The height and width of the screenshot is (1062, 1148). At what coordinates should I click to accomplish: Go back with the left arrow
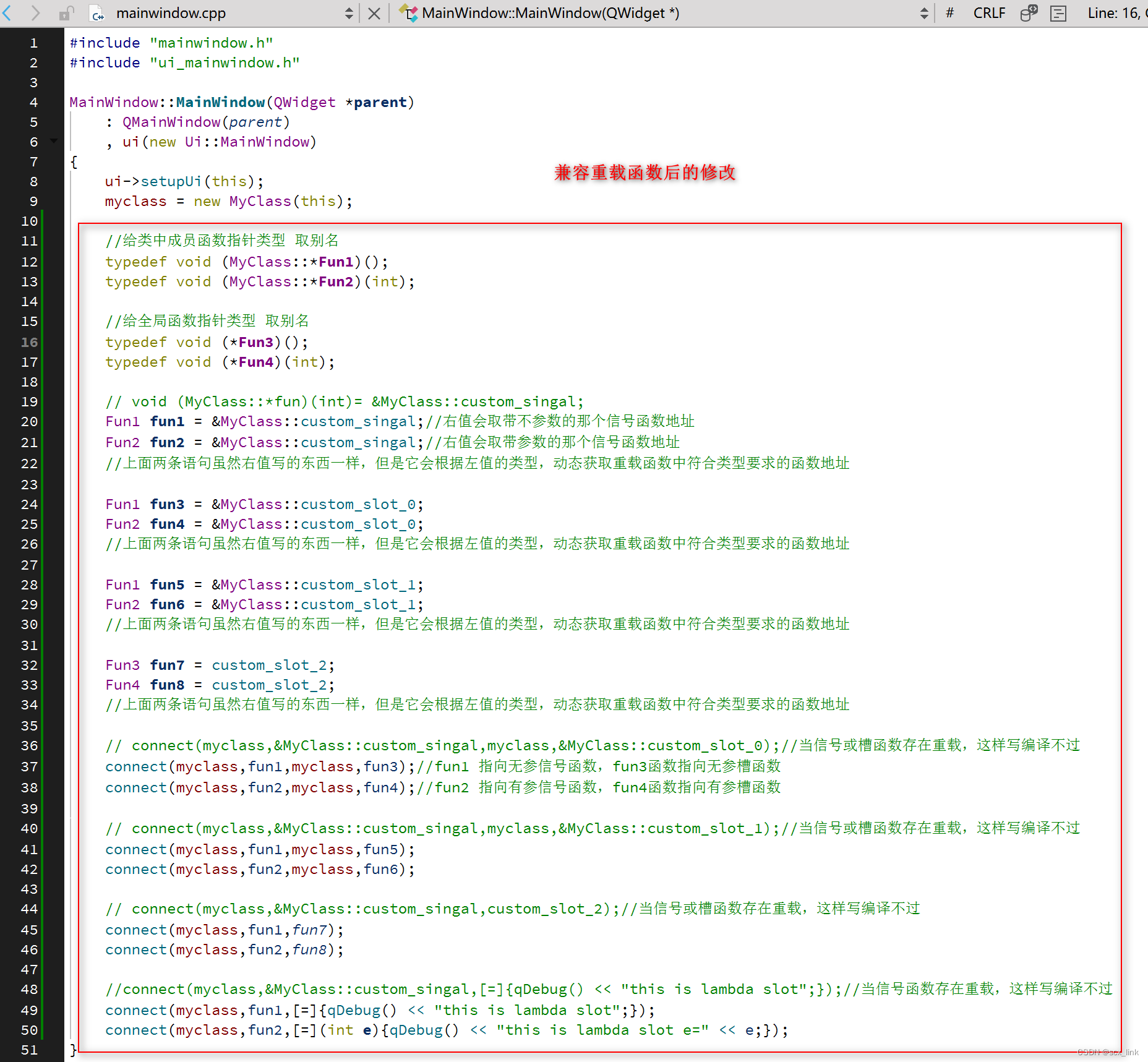pyautogui.click(x=7, y=13)
